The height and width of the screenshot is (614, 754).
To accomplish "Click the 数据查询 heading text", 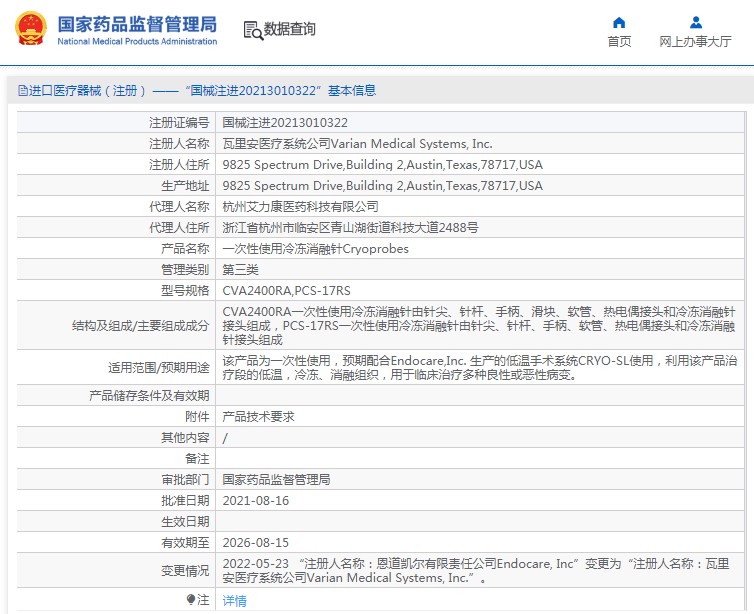I will (x=289, y=29).
